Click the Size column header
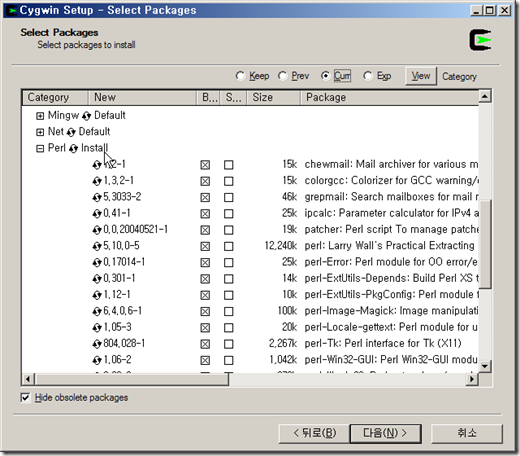520x456 pixels. (x=274, y=97)
